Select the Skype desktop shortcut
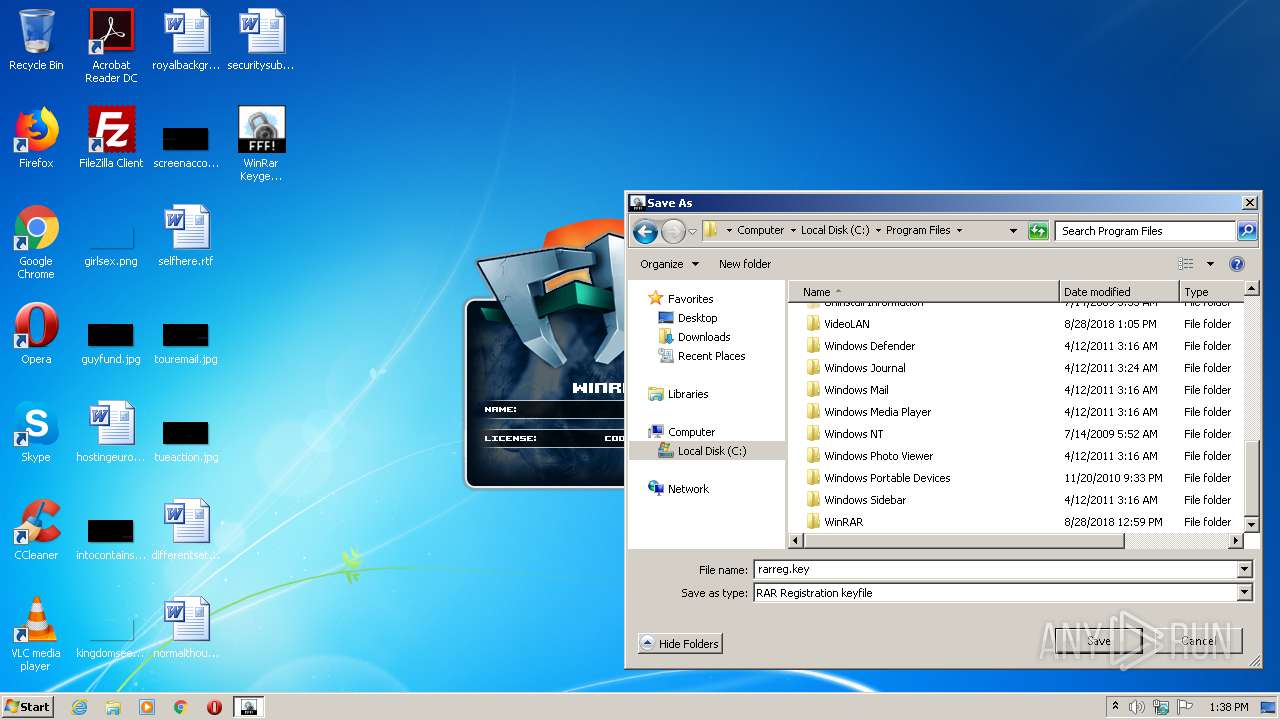This screenshot has height=720, width=1280. tap(36, 432)
